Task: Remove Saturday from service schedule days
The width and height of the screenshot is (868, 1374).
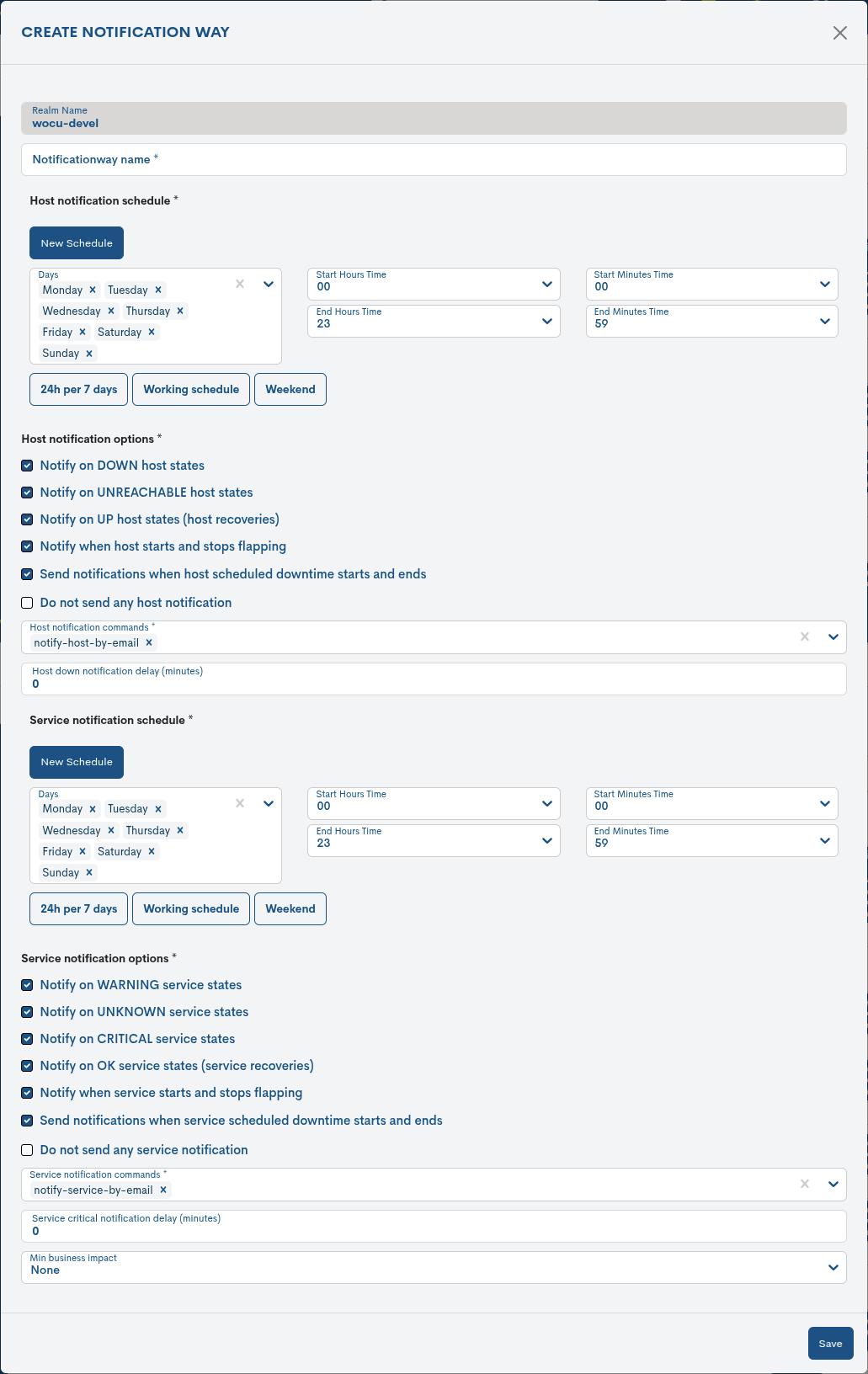Action: (152, 851)
